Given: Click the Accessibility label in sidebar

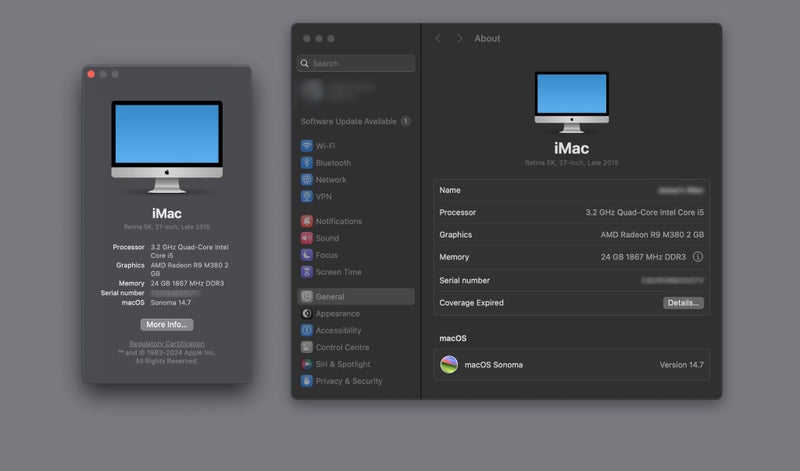Looking at the screenshot, I should click(338, 330).
